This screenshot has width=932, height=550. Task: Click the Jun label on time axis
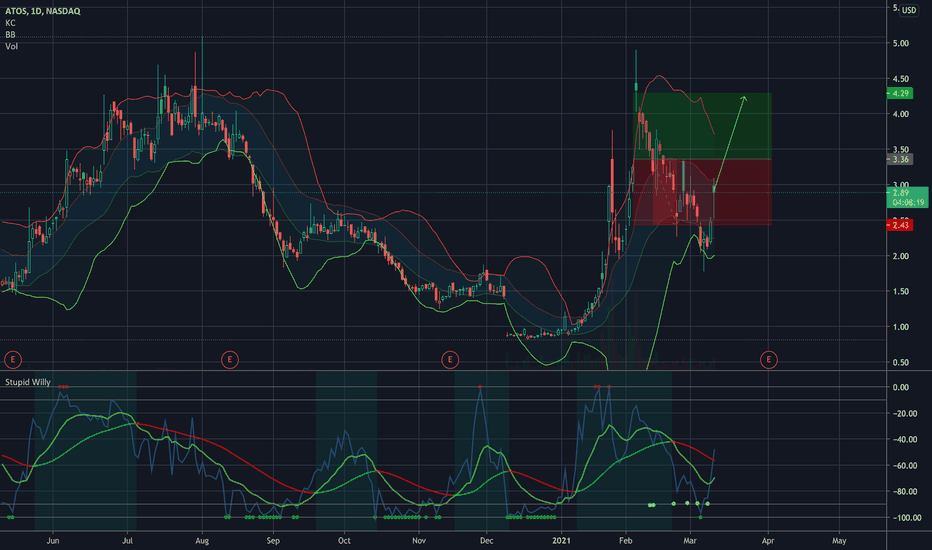pyautogui.click(x=53, y=540)
